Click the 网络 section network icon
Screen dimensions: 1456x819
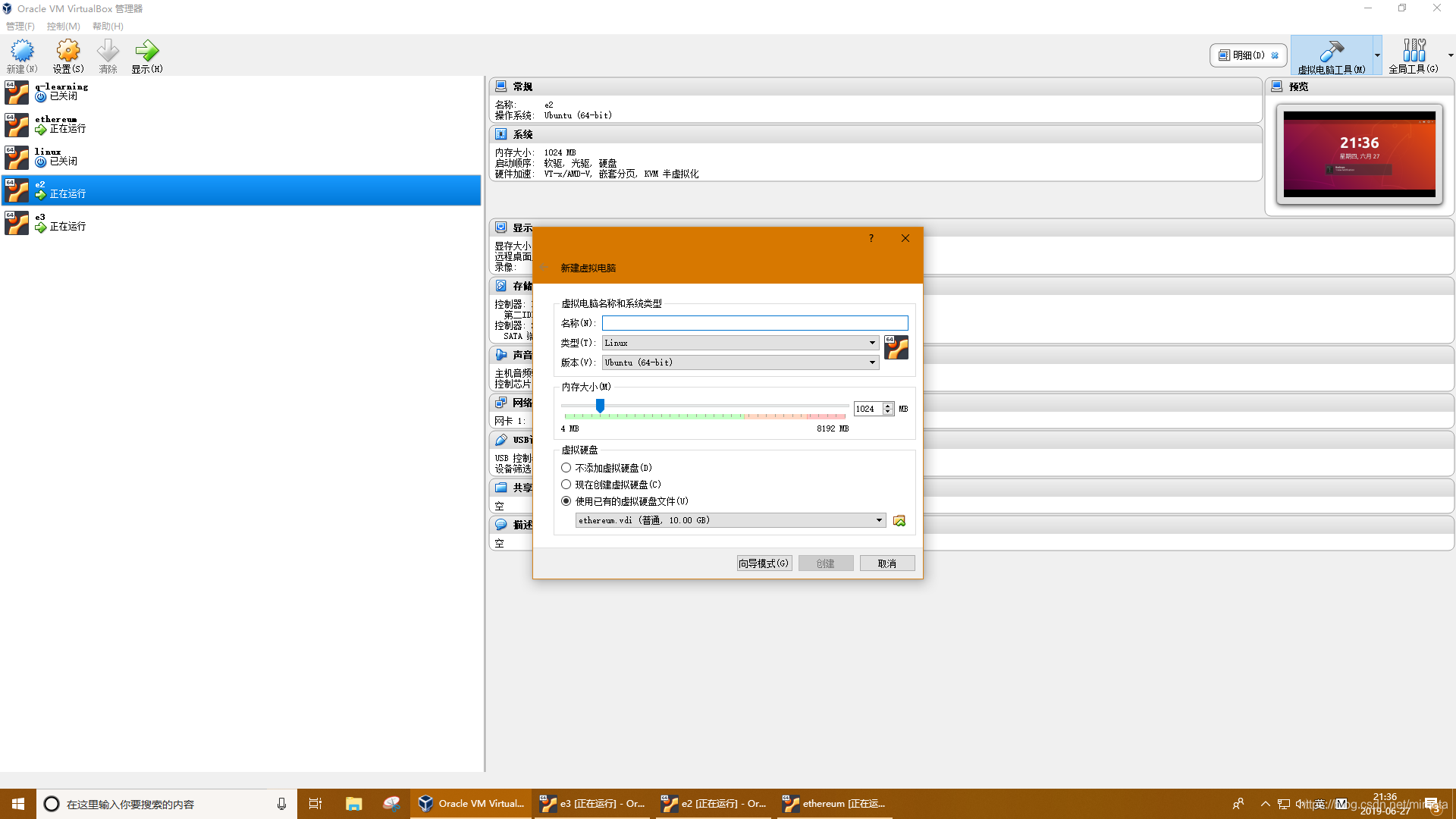tap(500, 403)
